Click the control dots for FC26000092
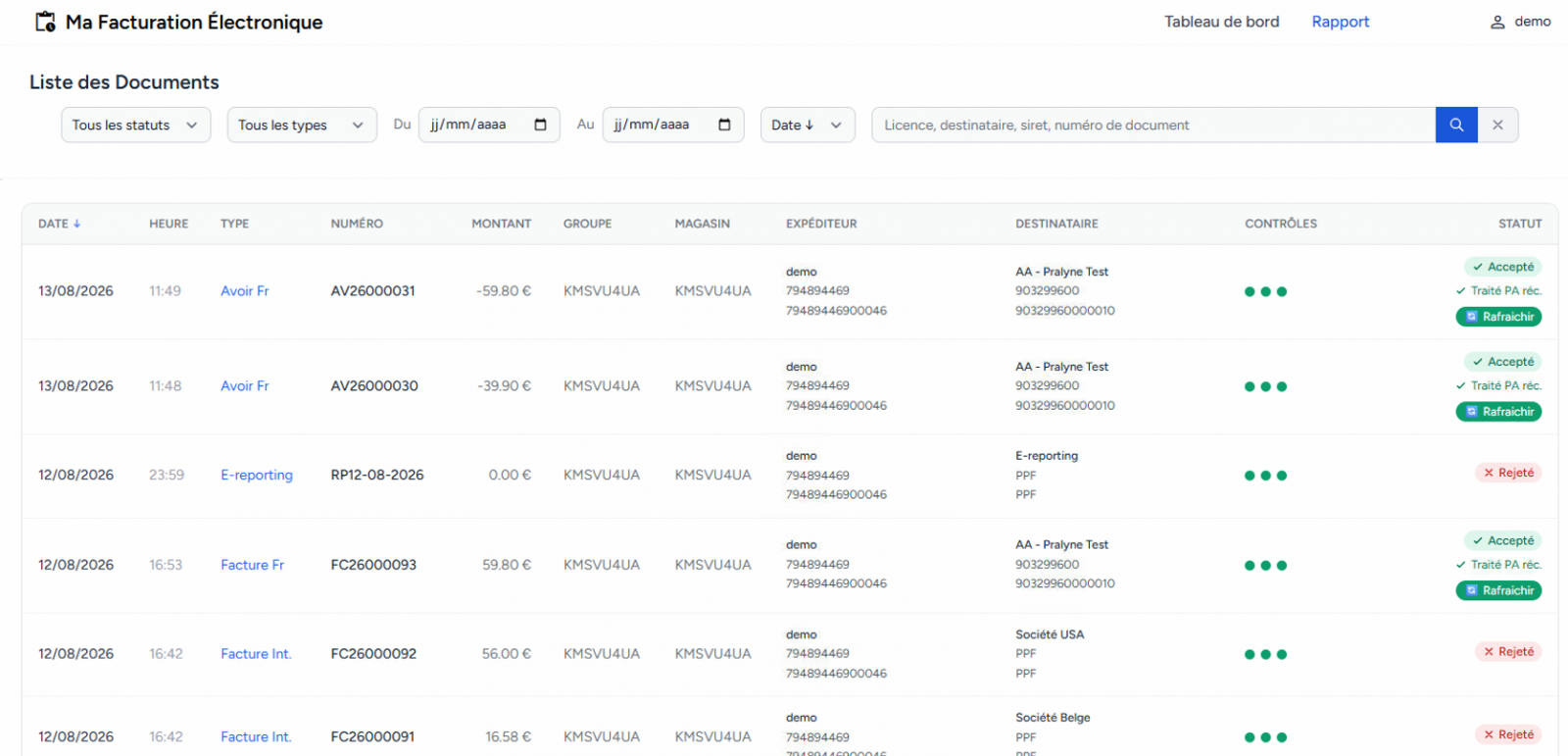Screen dimensions: 1568x756 [1265, 654]
